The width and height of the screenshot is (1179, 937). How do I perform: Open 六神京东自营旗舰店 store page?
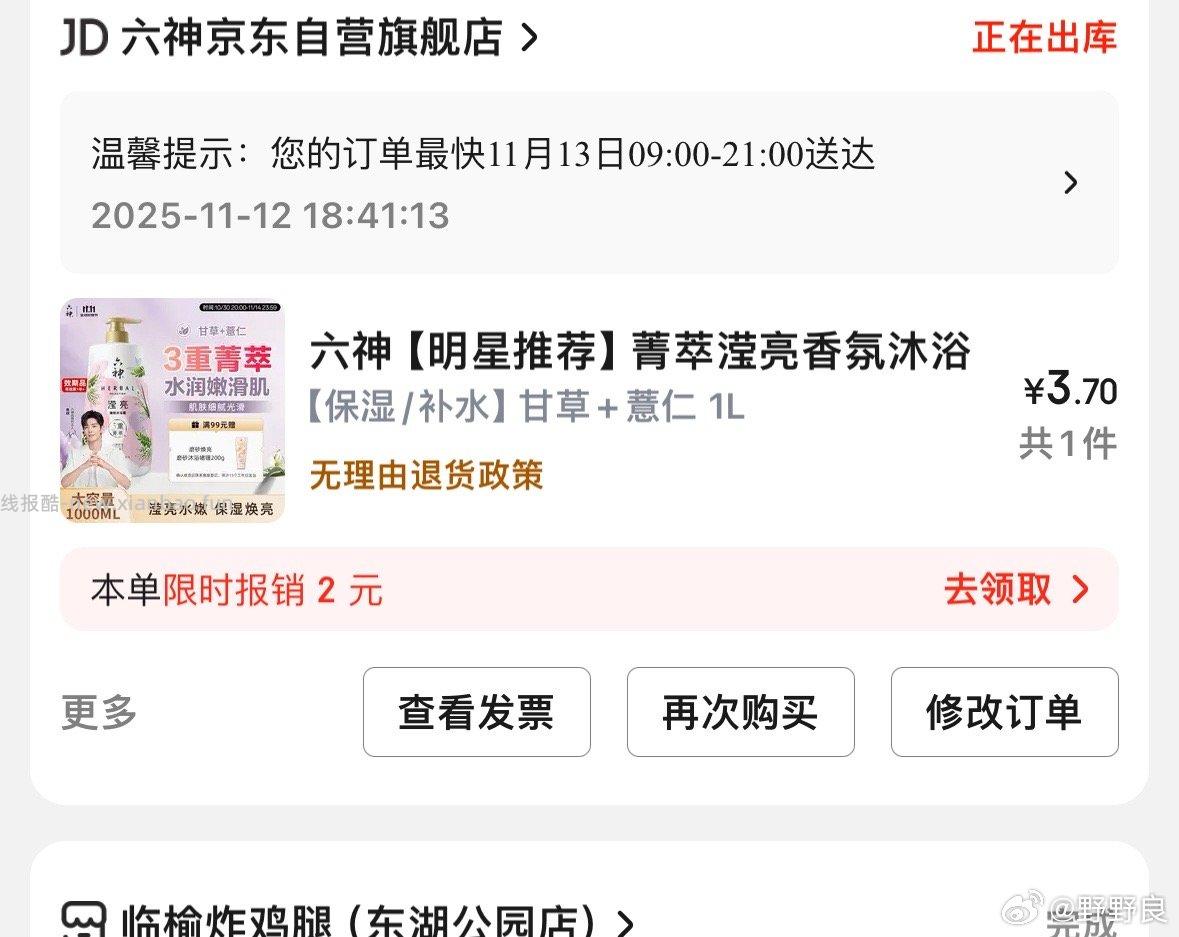tap(311, 37)
